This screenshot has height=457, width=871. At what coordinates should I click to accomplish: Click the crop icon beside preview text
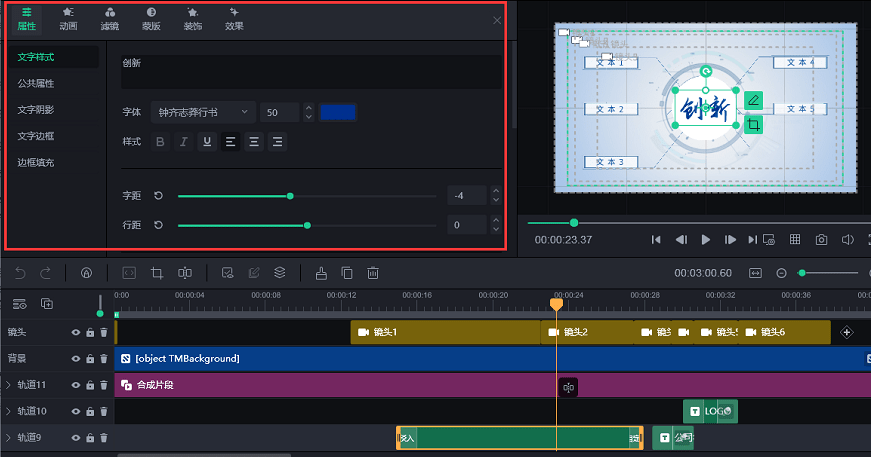point(753,124)
